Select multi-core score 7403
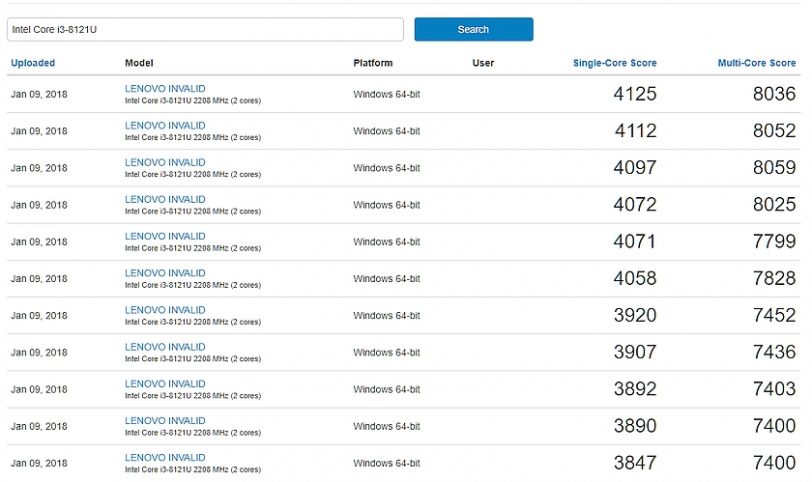Screen dimensions: 812x482 pyautogui.click(x=774, y=389)
